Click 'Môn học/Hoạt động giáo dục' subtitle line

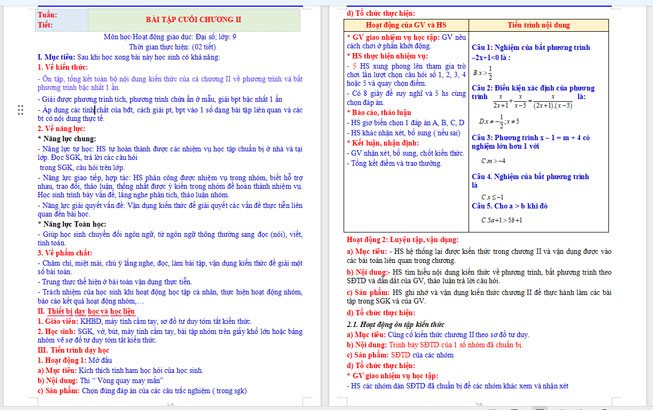pyautogui.click(x=163, y=36)
